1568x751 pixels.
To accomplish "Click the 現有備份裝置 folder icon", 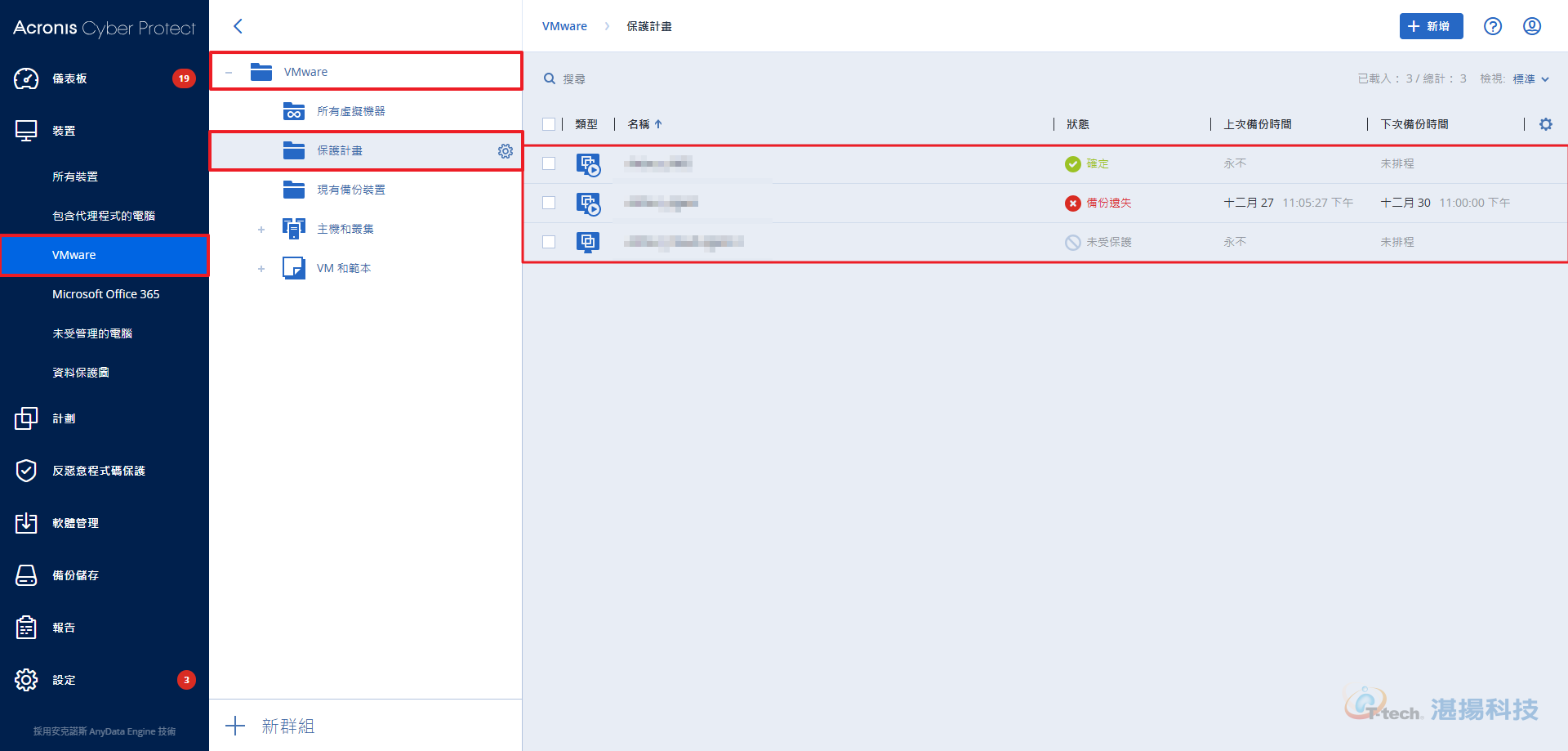I will coord(294,190).
